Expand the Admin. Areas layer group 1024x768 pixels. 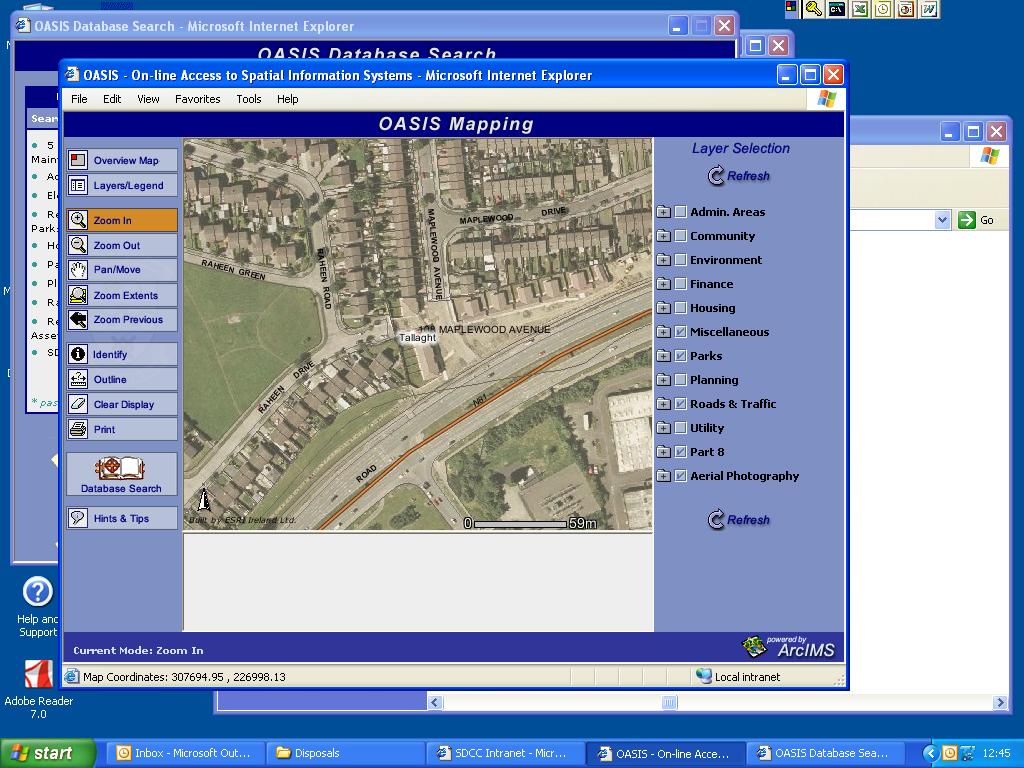tap(663, 212)
